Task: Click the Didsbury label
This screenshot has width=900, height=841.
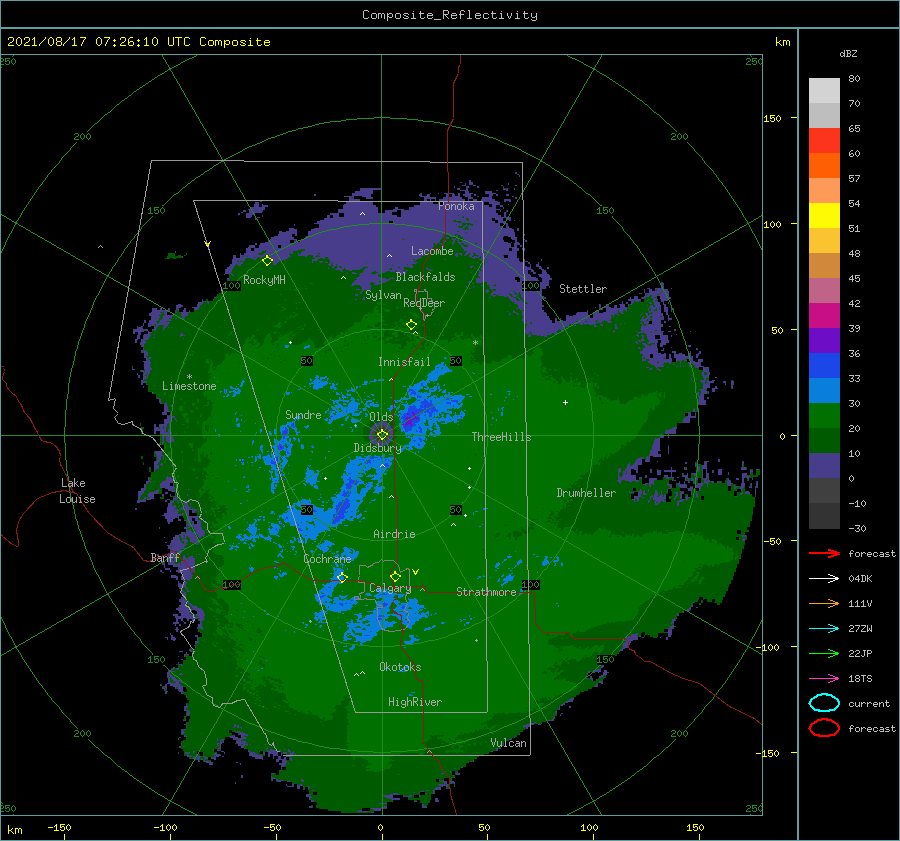Action: click(378, 448)
